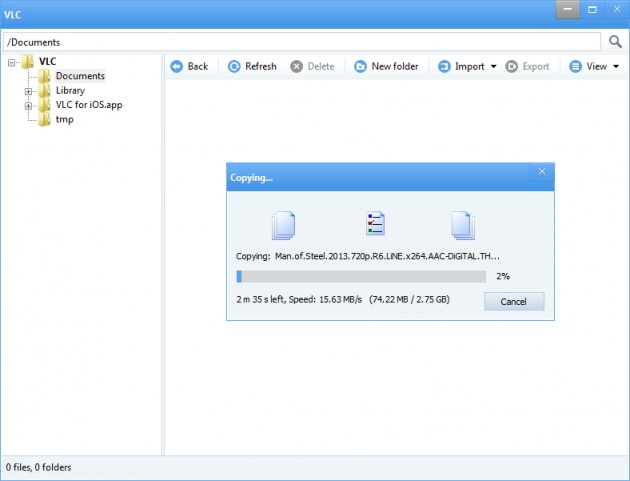Click the copy progress bar
Viewport: 630px width, 481px height.
coord(361,276)
